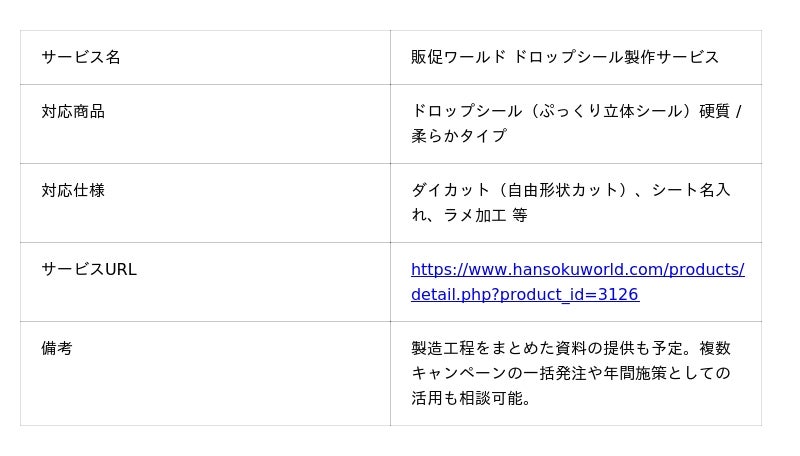Click the ドロップシール製作サービス text
This screenshot has width=800, height=456.
tap(616, 57)
